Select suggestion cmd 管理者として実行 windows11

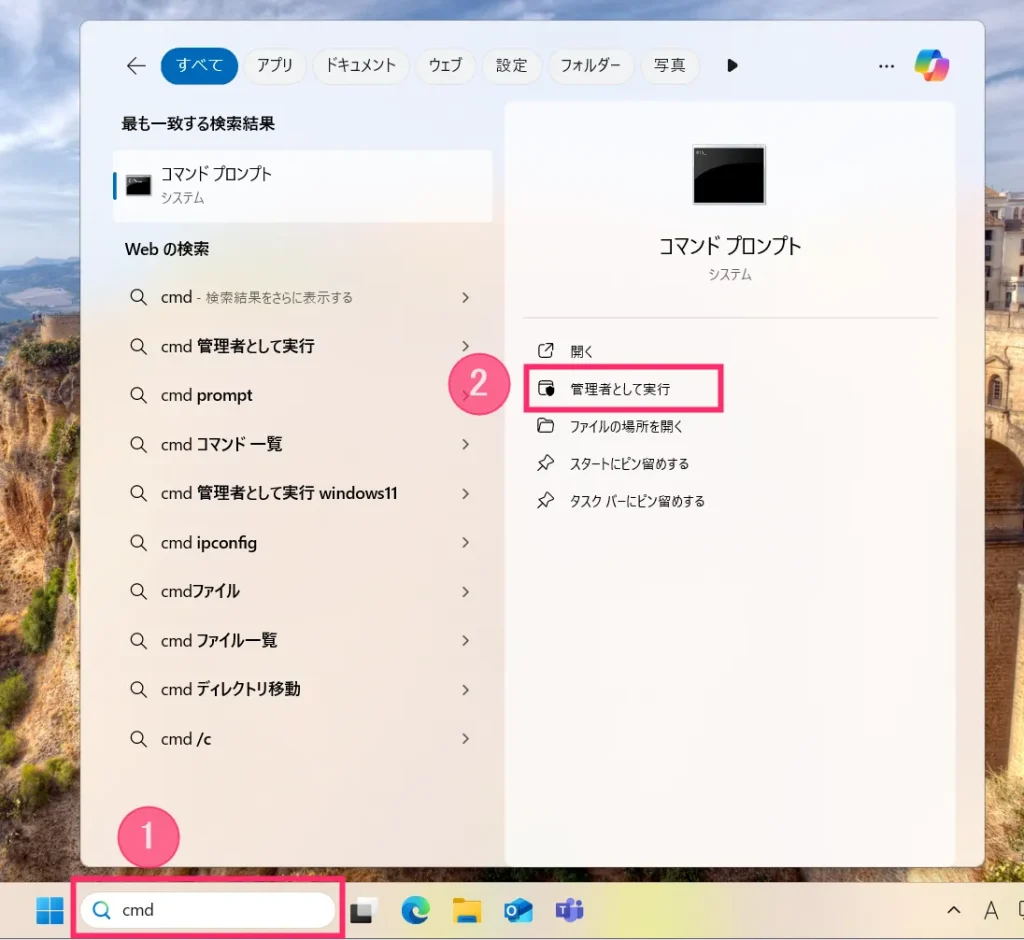click(x=302, y=493)
